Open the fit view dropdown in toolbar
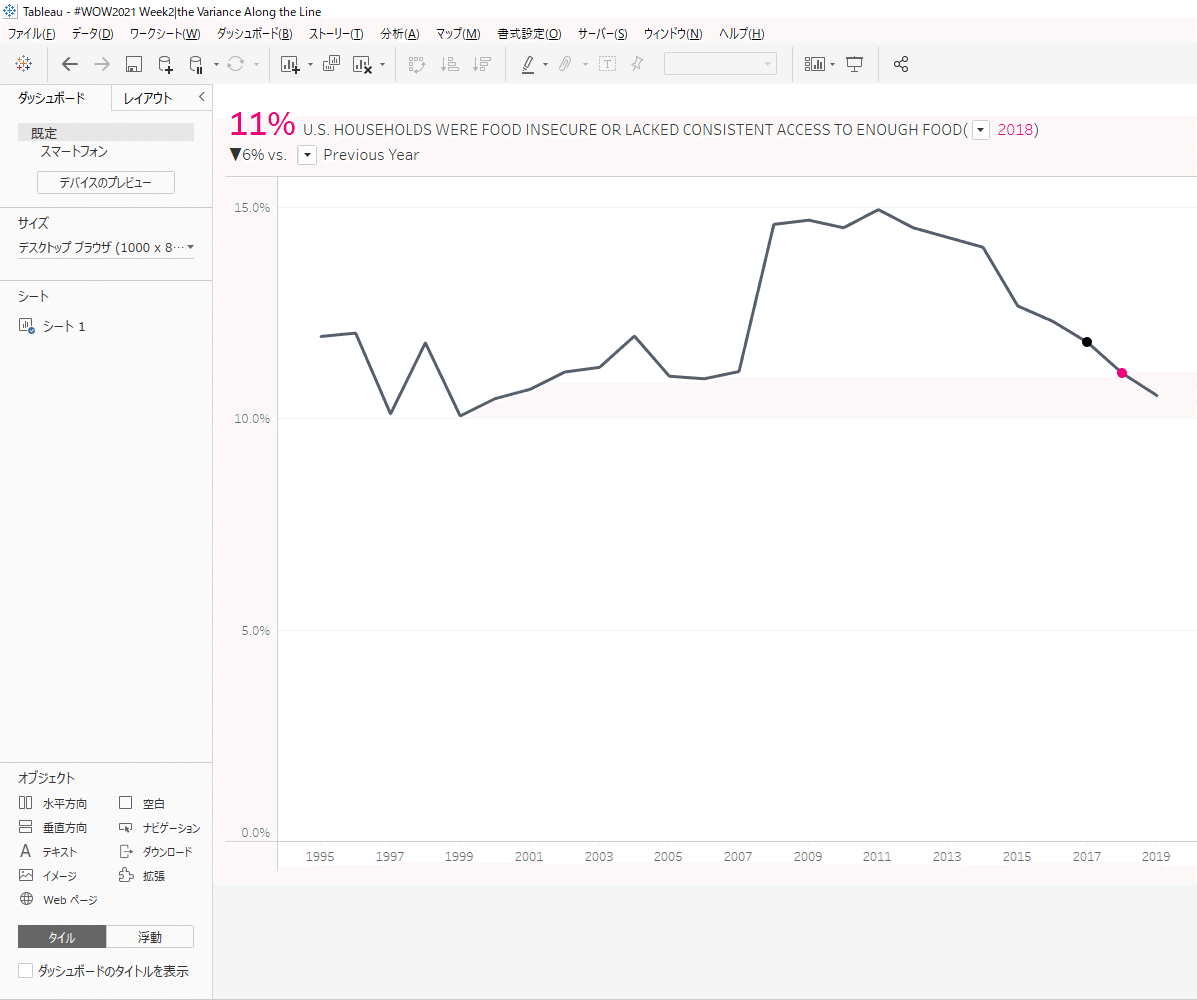This screenshot has width=1197, height=1000. [720, 64]
